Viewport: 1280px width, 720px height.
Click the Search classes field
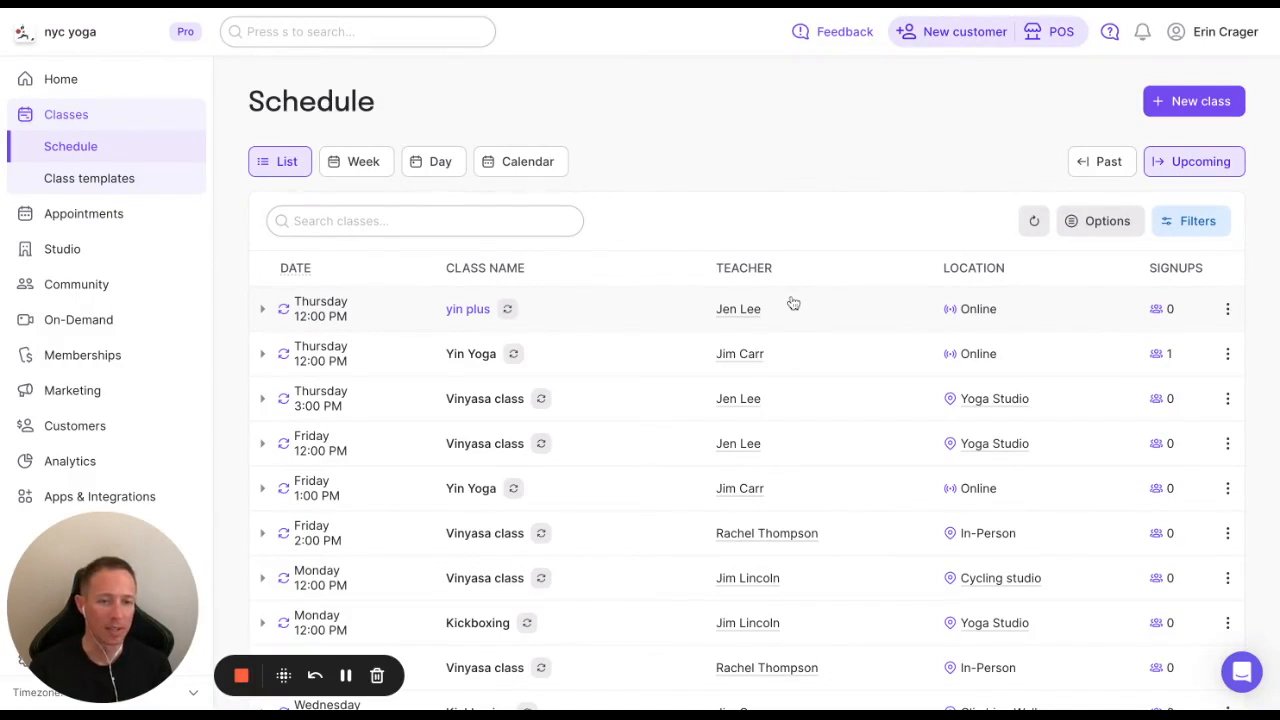tap(425, 221)
